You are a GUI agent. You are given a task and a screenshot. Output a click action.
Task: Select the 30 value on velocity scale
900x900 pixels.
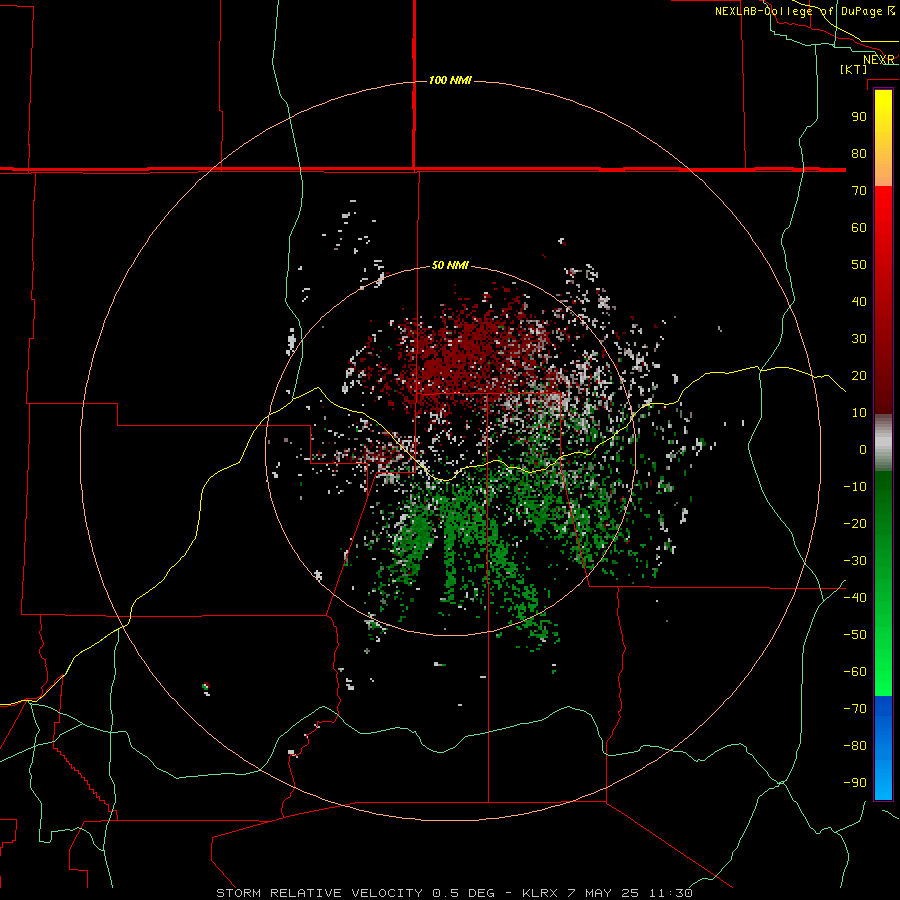point(859,339)
